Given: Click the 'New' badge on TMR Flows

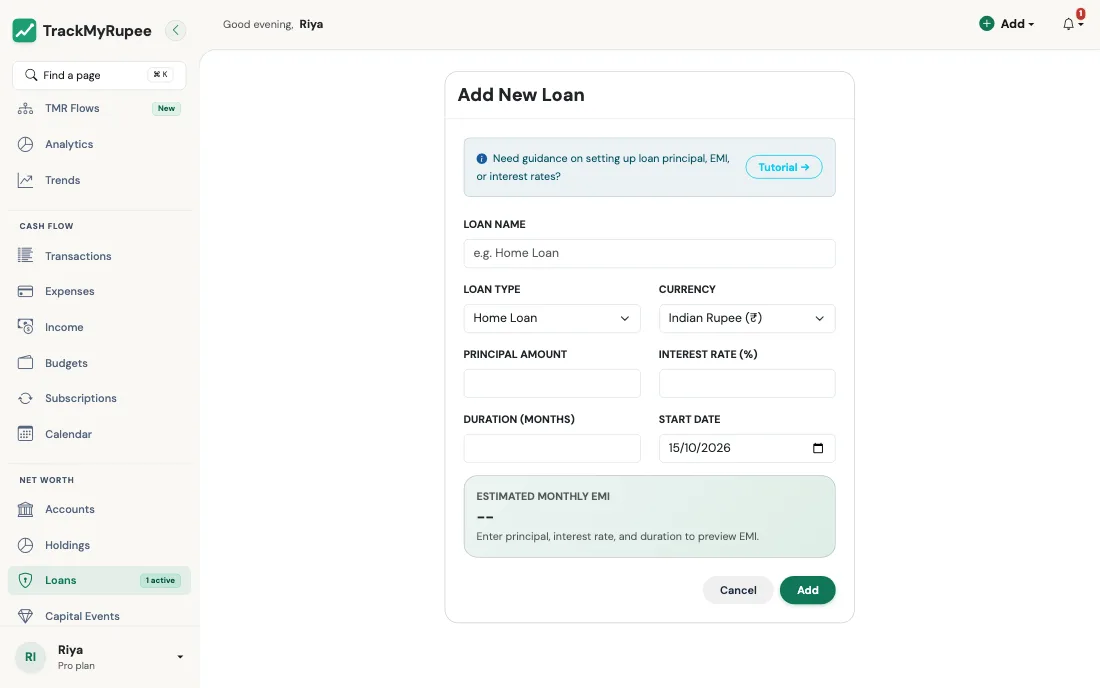Looking at the screenshot, I should coord(166,108).
